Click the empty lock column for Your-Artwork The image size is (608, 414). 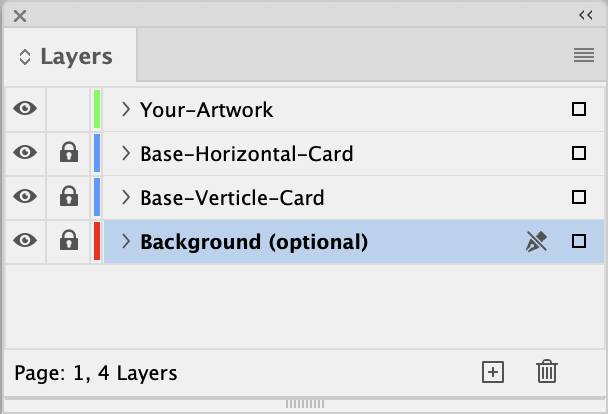click(x=68, y=109)
